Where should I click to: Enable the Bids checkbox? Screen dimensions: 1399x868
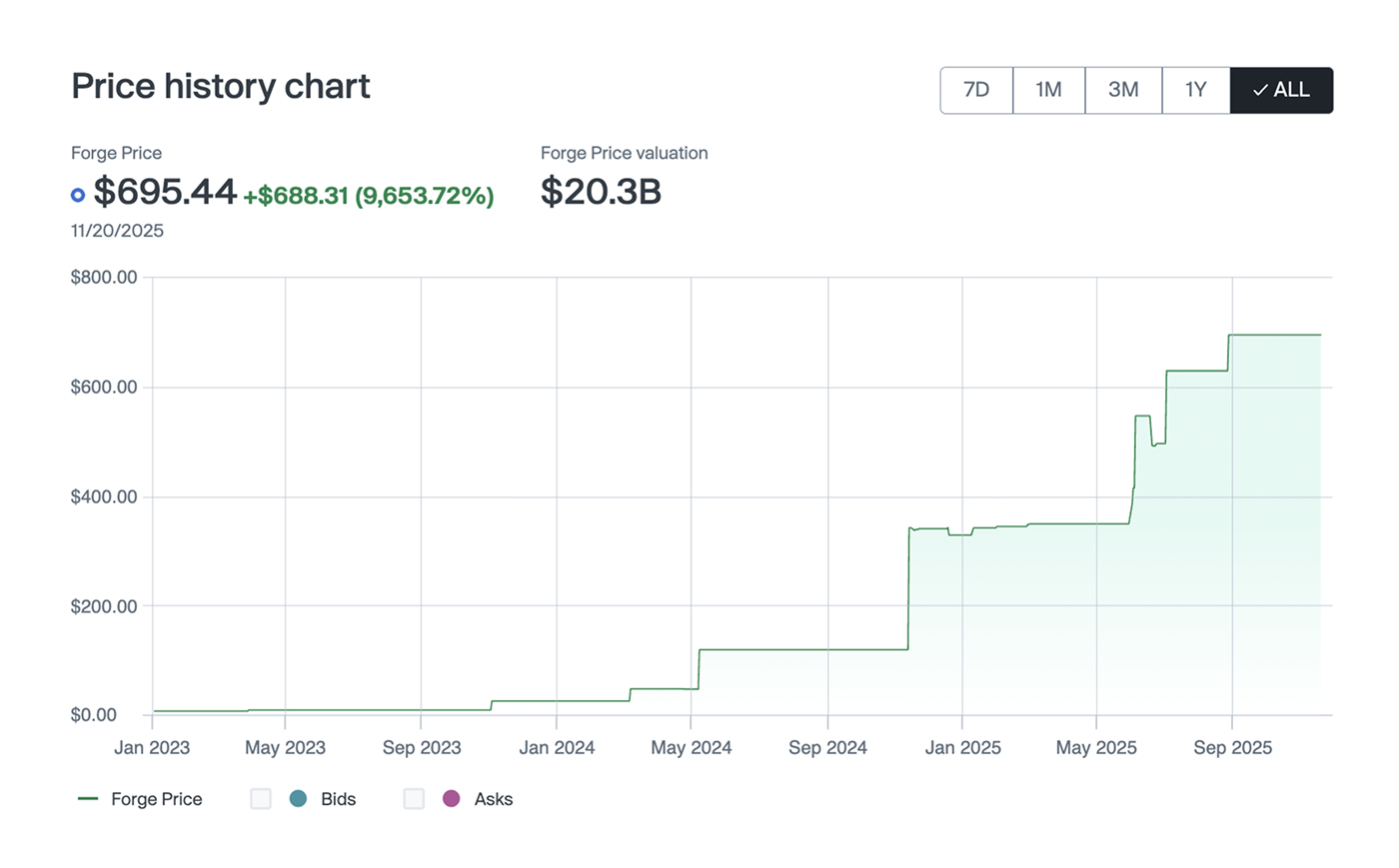(x=261, y=799)
